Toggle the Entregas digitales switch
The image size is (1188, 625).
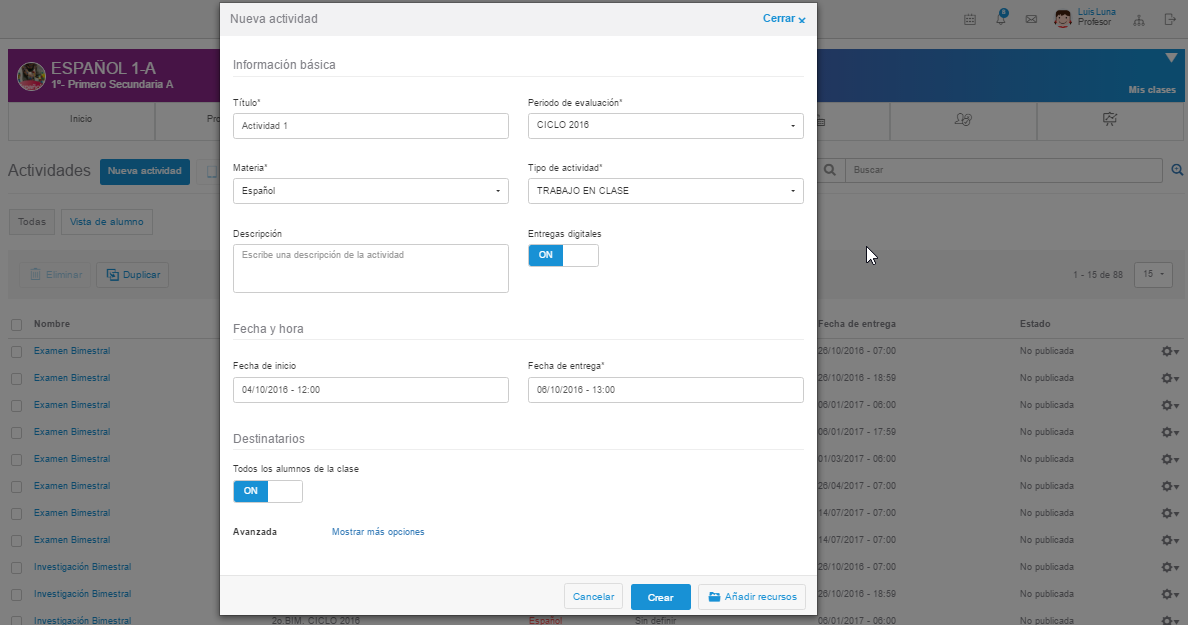coord(563,255)
